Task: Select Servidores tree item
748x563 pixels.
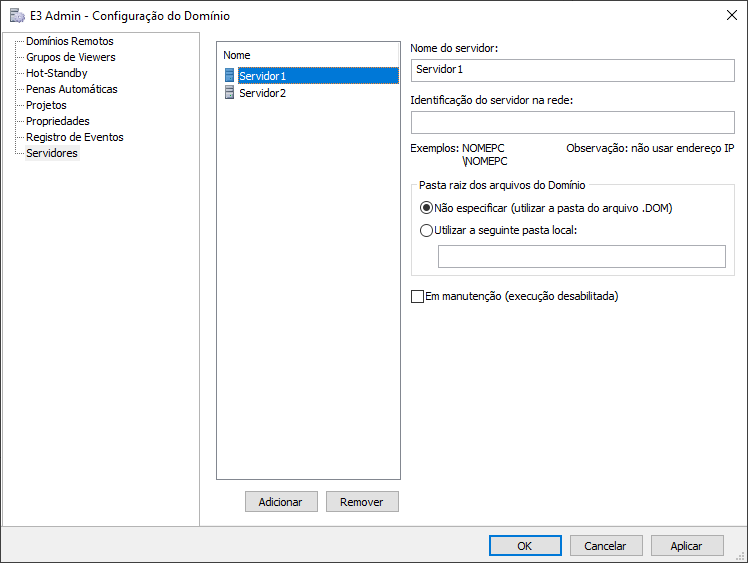Action: pyautogui.click(x=52, y=153)
